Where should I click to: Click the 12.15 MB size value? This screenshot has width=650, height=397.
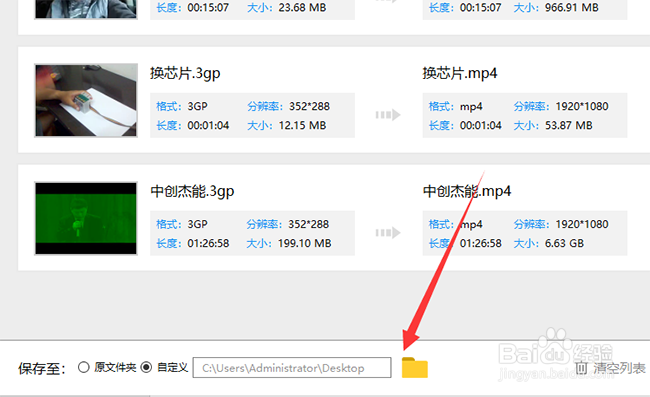click(x=302, y=126)
